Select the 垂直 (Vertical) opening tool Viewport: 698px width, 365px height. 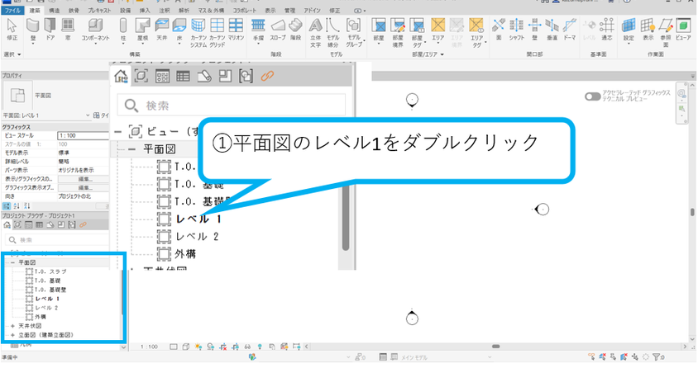(x=552, y=29)
